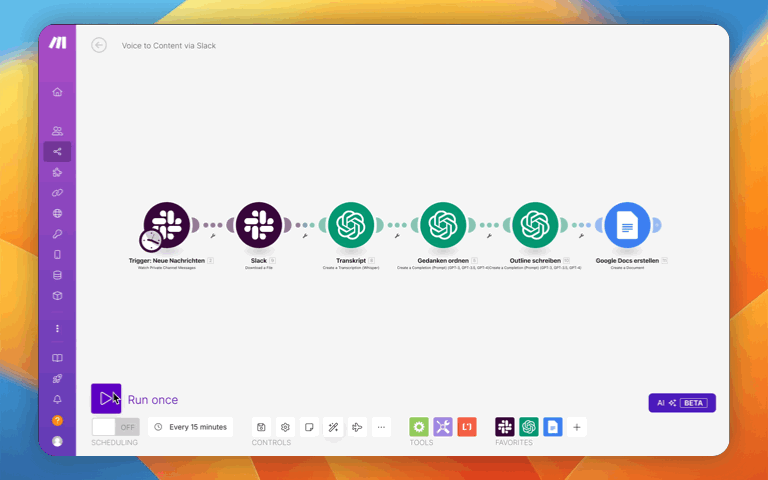Add module after Google Docs erstellen

(657, 225)
